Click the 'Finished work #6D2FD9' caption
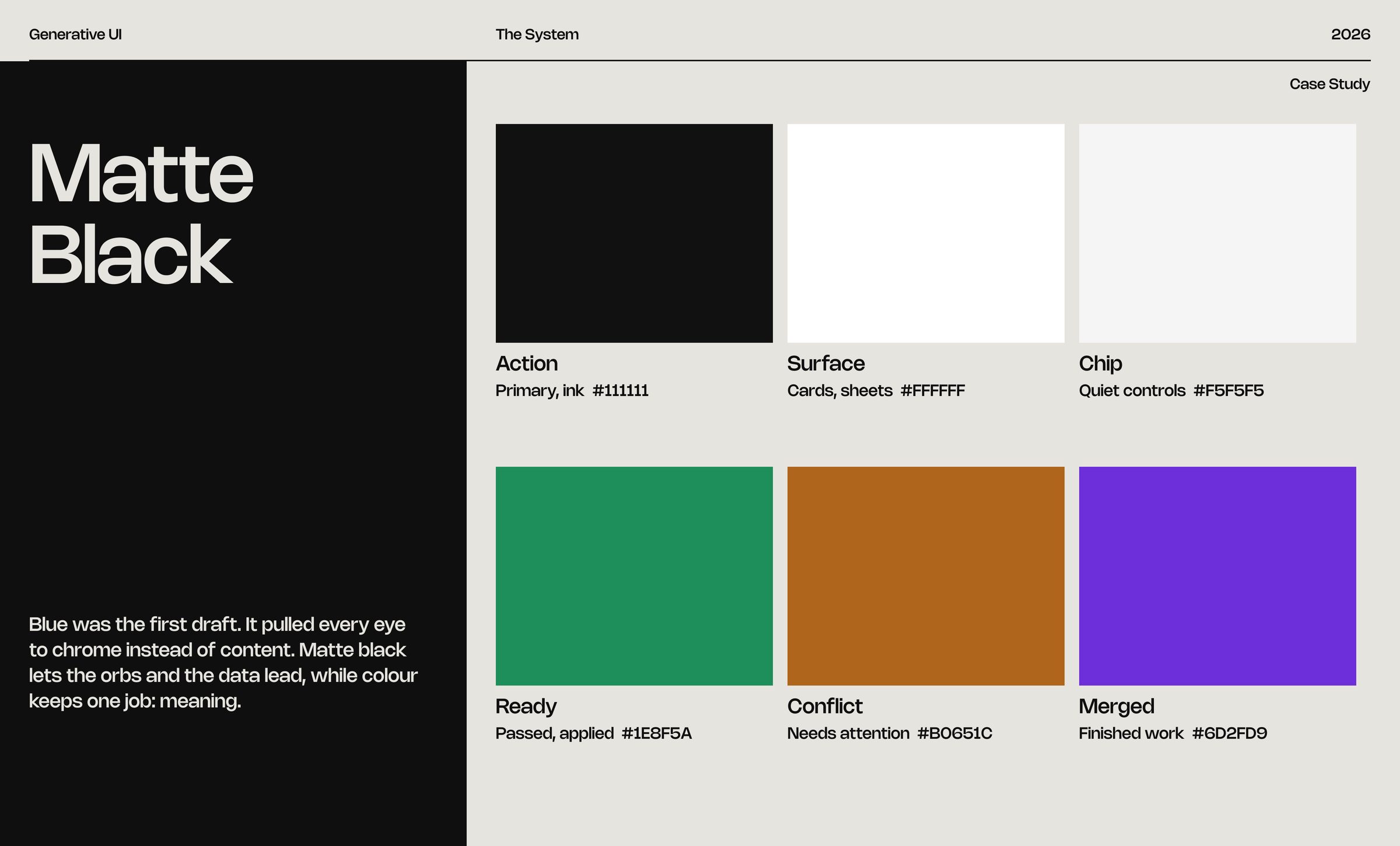Viewport: 1400px width, 846px height. pyautogui.click(x=1173, y=733)
